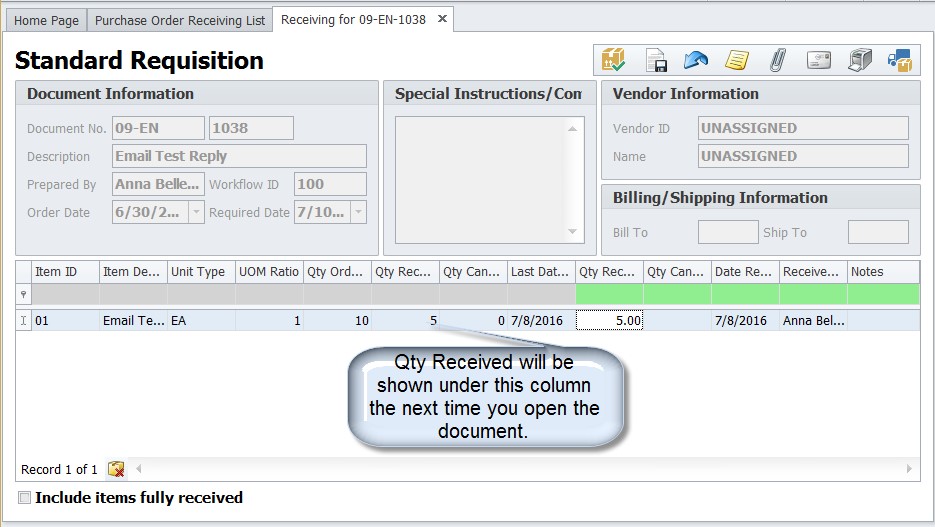Viewport: 935px width, 527px height.
Task: Click the printer icon
Action: 860,61
